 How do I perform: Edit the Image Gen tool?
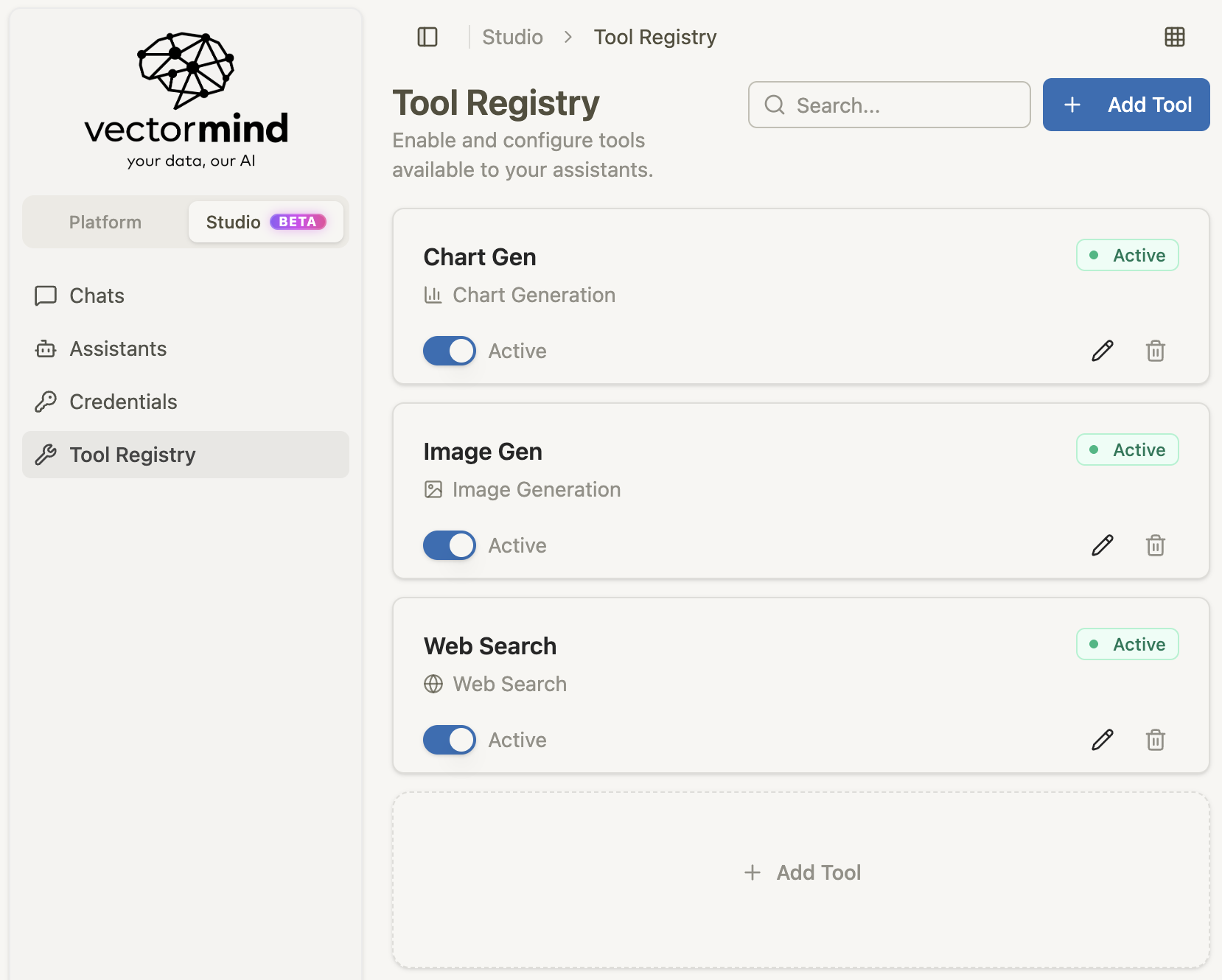pyautogui.click(x=1103, y=545)
